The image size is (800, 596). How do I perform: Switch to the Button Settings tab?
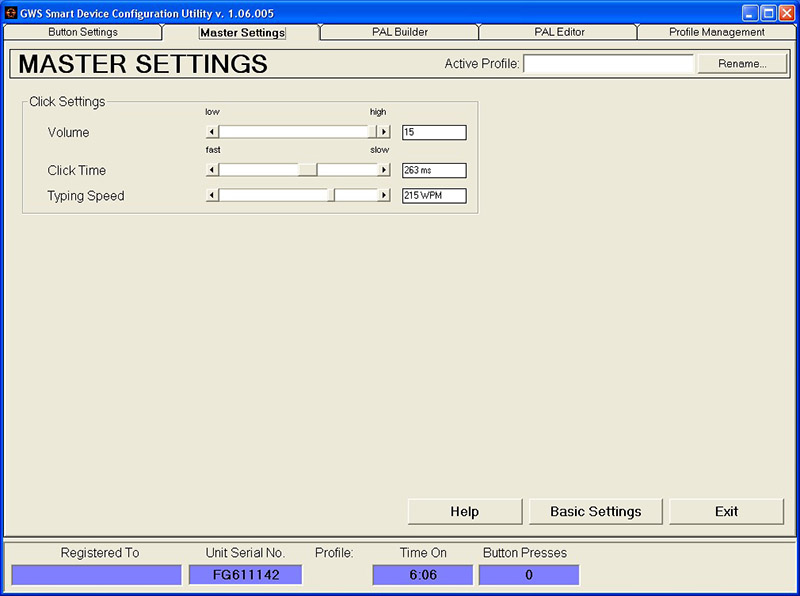pyautogui.click(x=83, y=32)
